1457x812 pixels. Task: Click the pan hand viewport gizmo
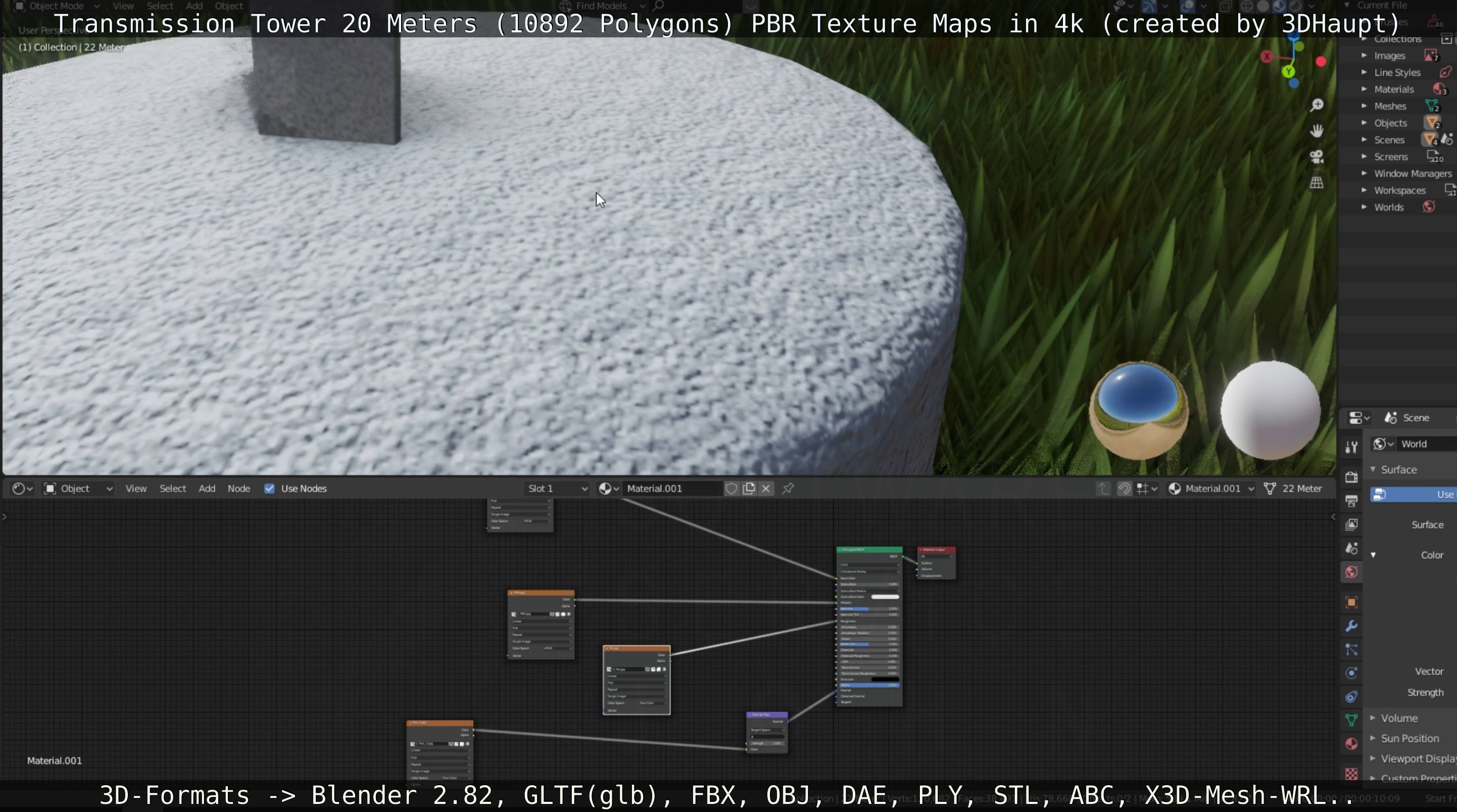pos(1317,131)
